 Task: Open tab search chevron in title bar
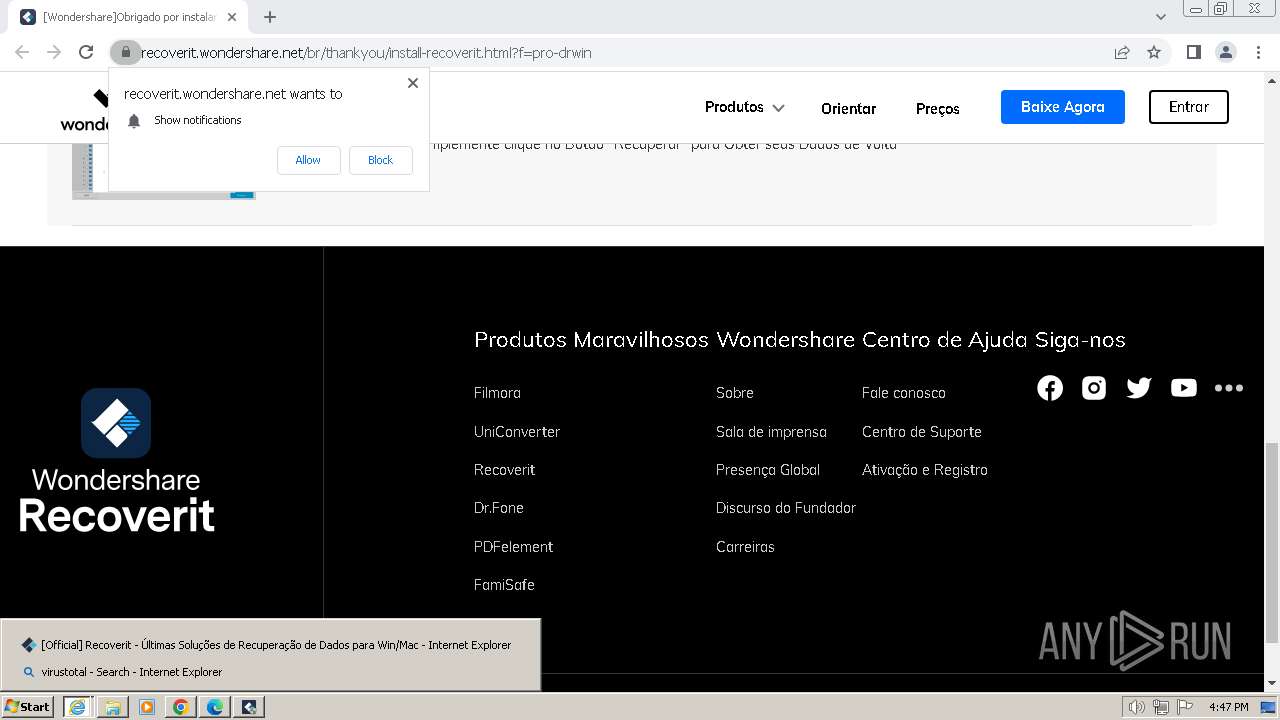1160,17
